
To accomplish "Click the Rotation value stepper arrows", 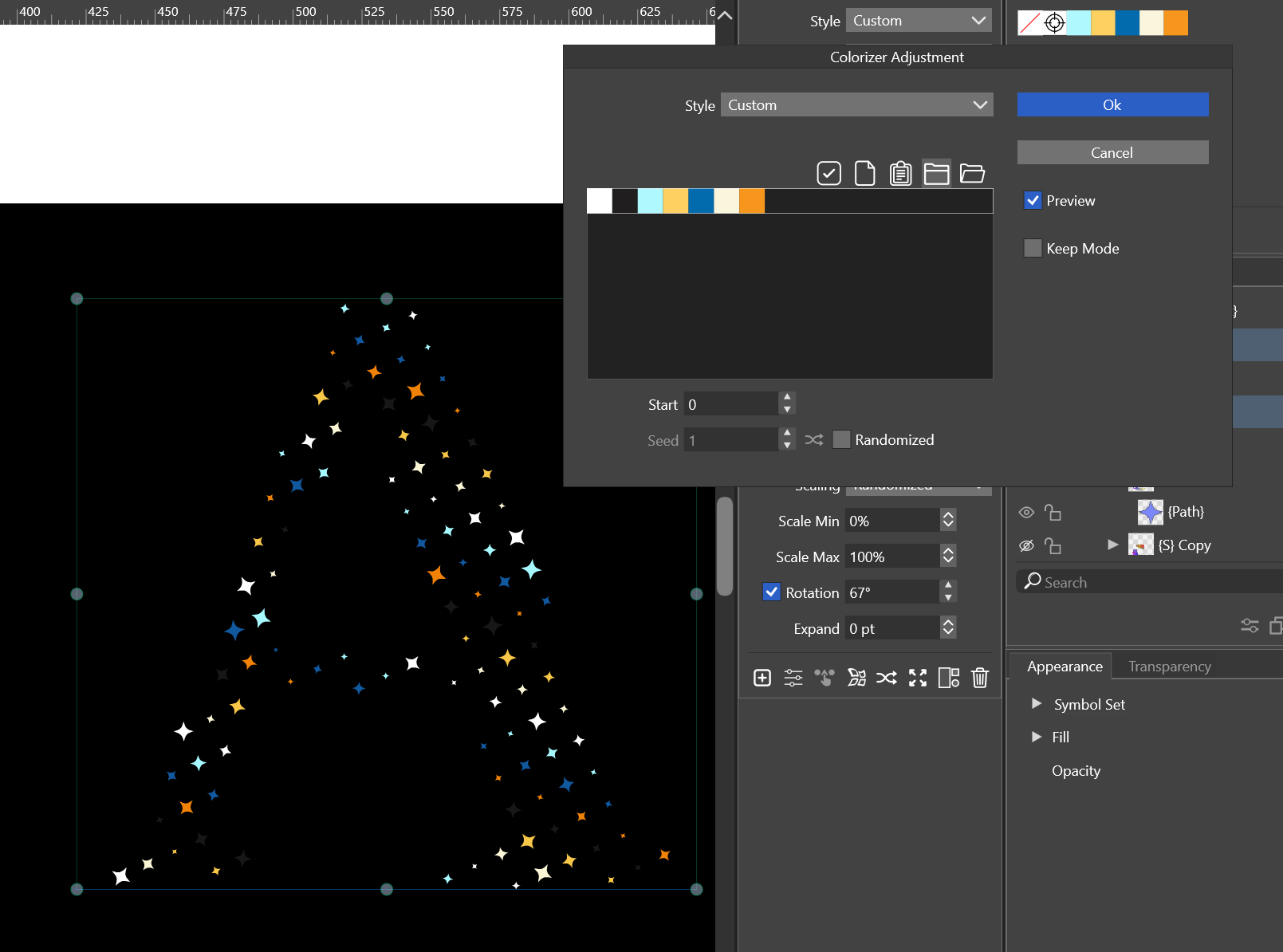I will [x=948, y=592].
